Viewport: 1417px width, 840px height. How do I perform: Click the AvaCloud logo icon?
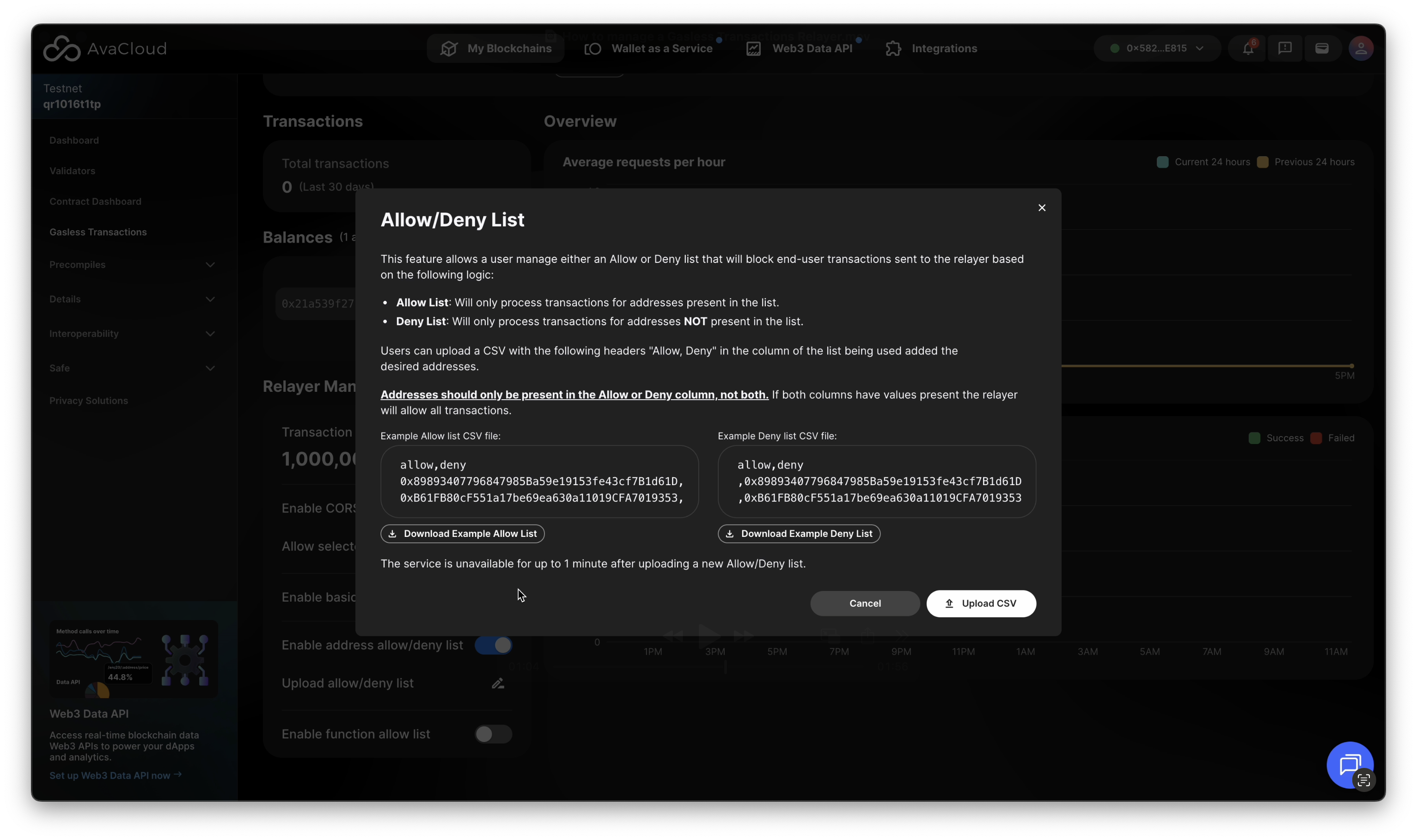[62, 49]
